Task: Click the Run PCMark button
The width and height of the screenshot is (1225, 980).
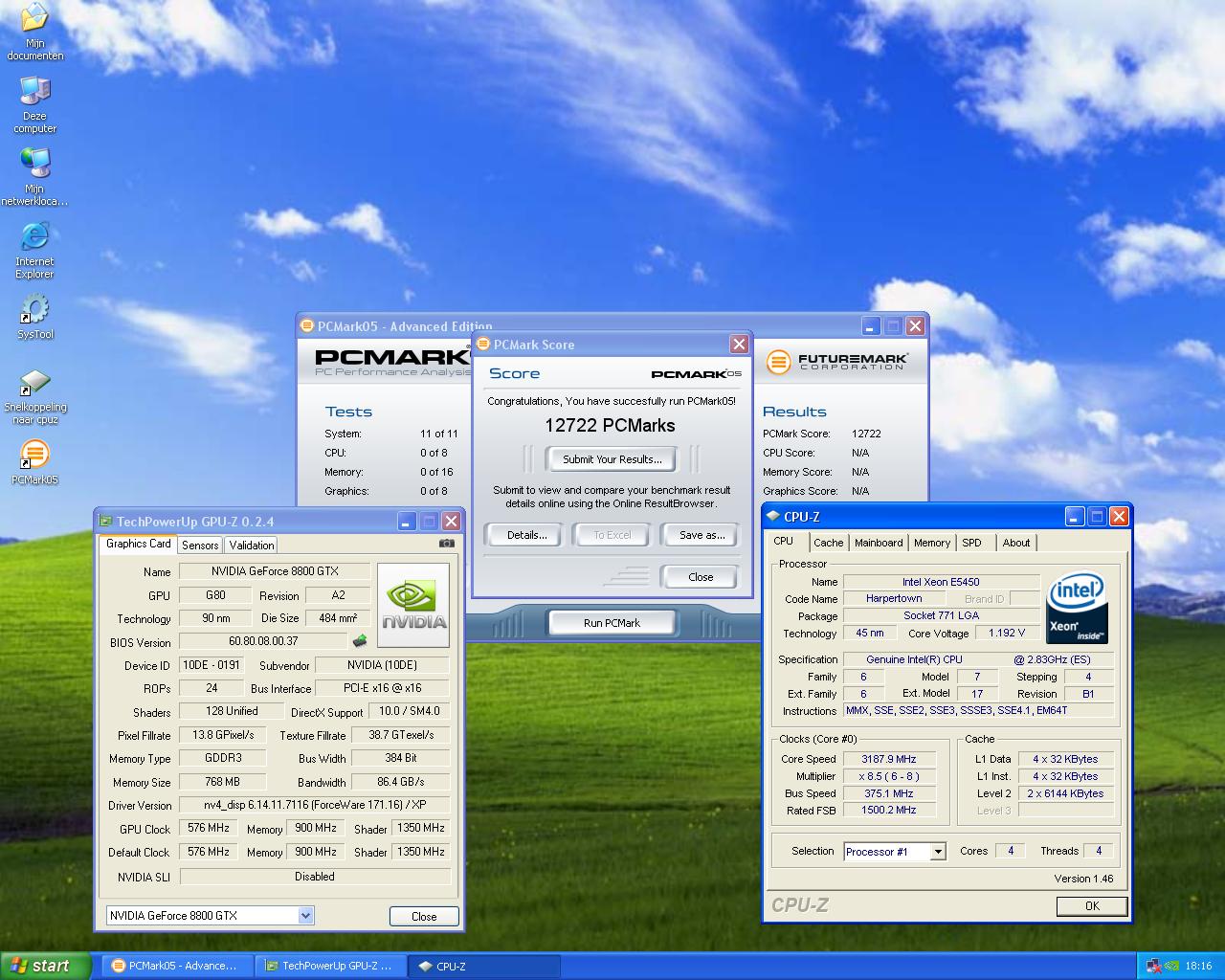Action: pos(612,623)
